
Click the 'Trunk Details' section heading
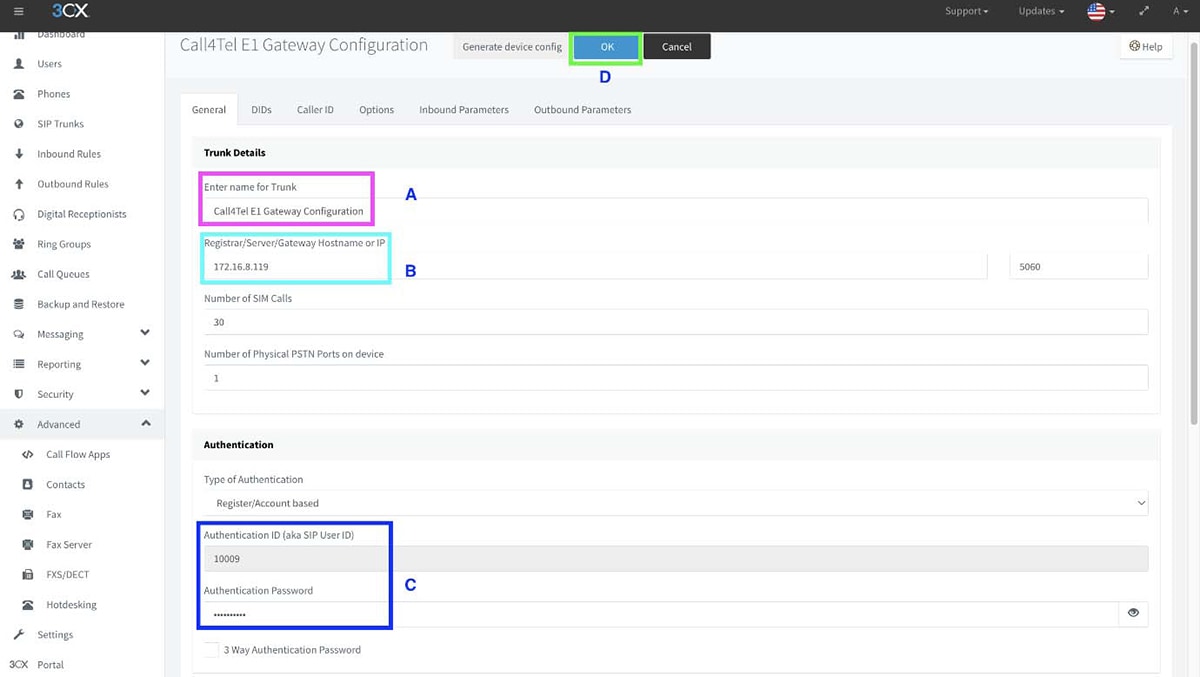point(235,153)
